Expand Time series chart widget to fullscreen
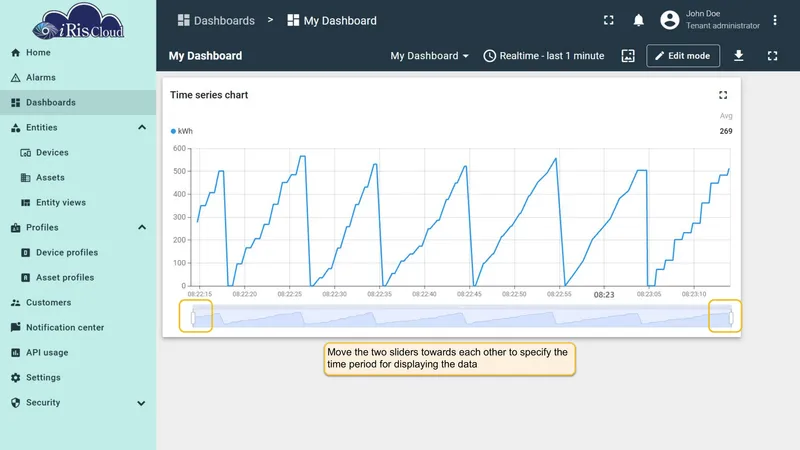800x450 pixels. point(723,95)
